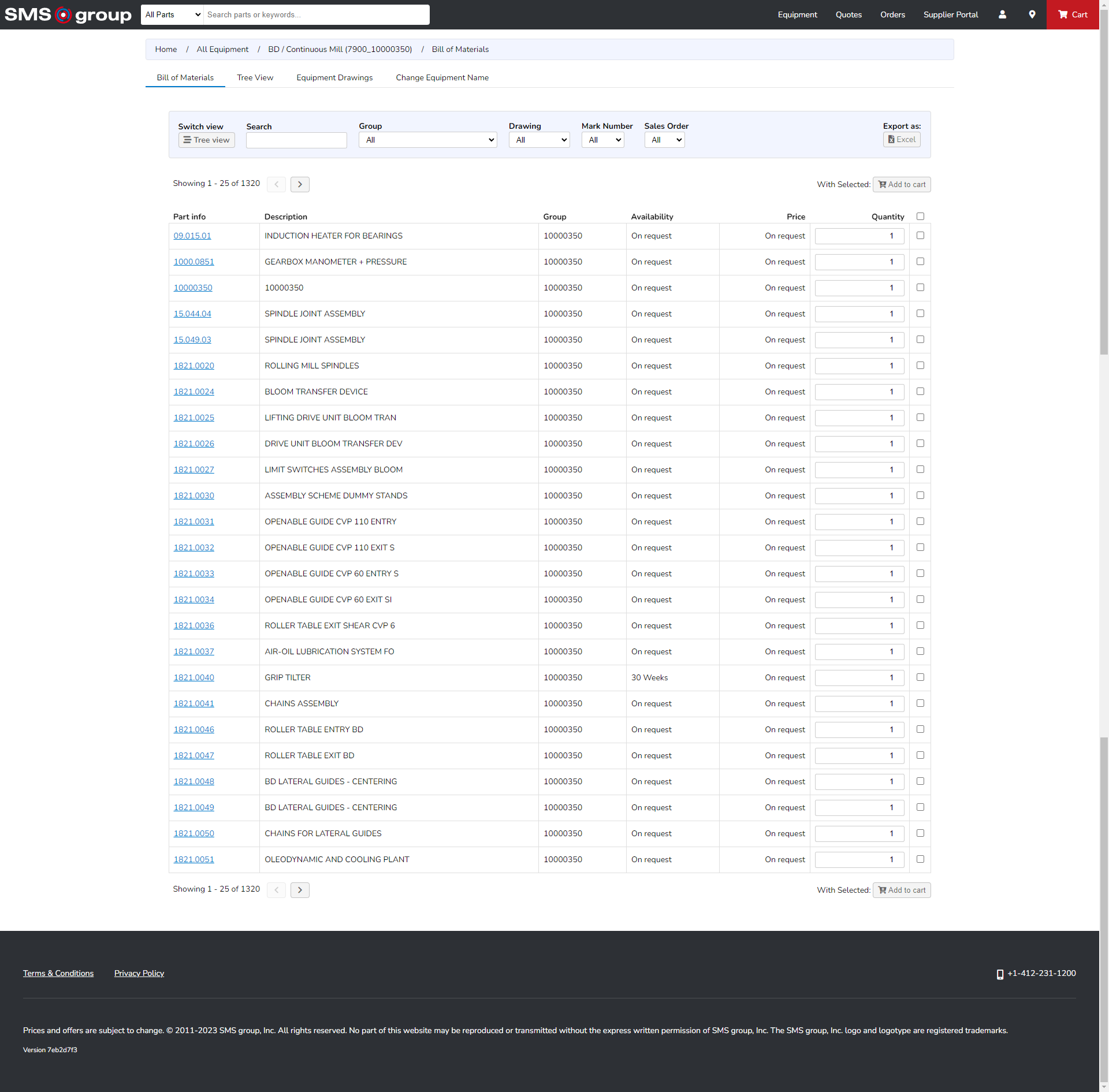Click bottom Add to cart button
1109x1092 pixels.
tap(901, 890)
